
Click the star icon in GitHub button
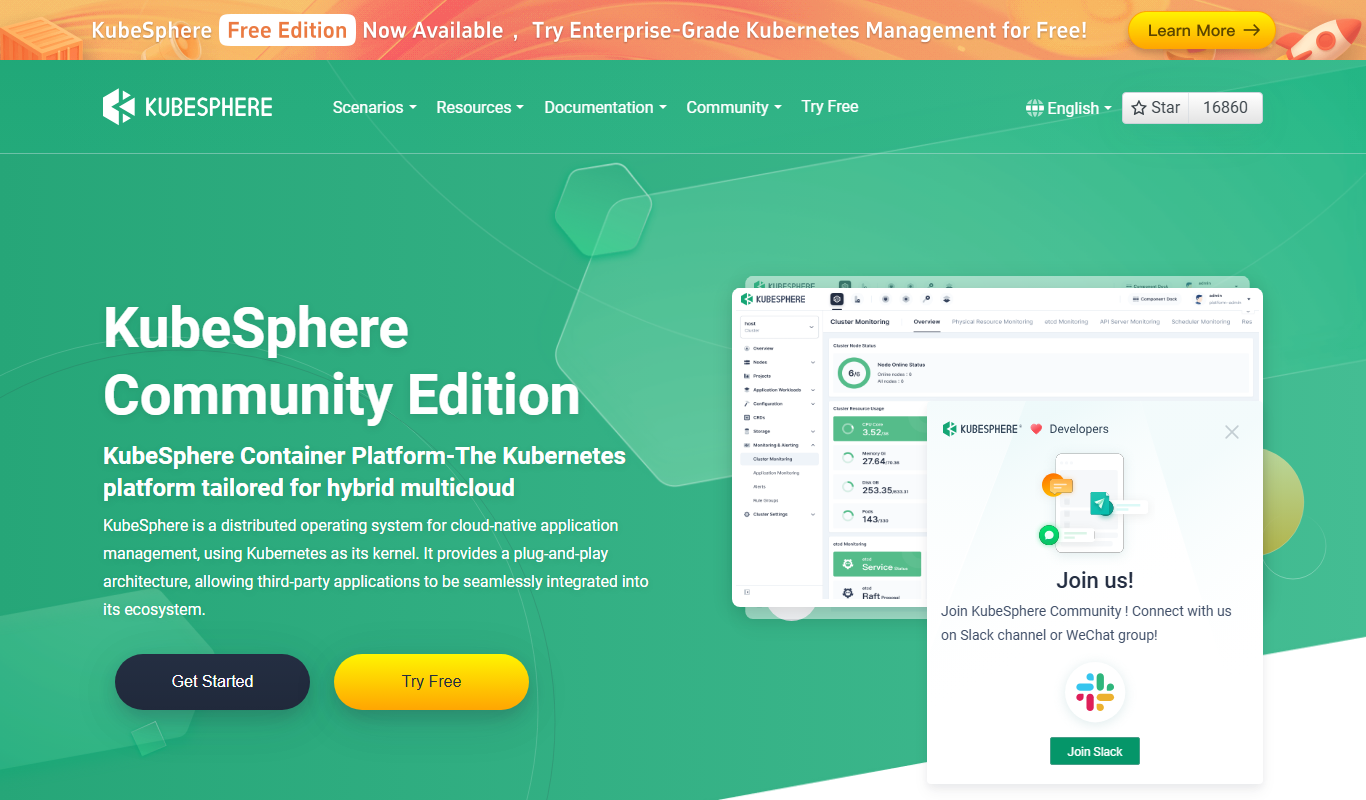click(x=1139, y=108)
